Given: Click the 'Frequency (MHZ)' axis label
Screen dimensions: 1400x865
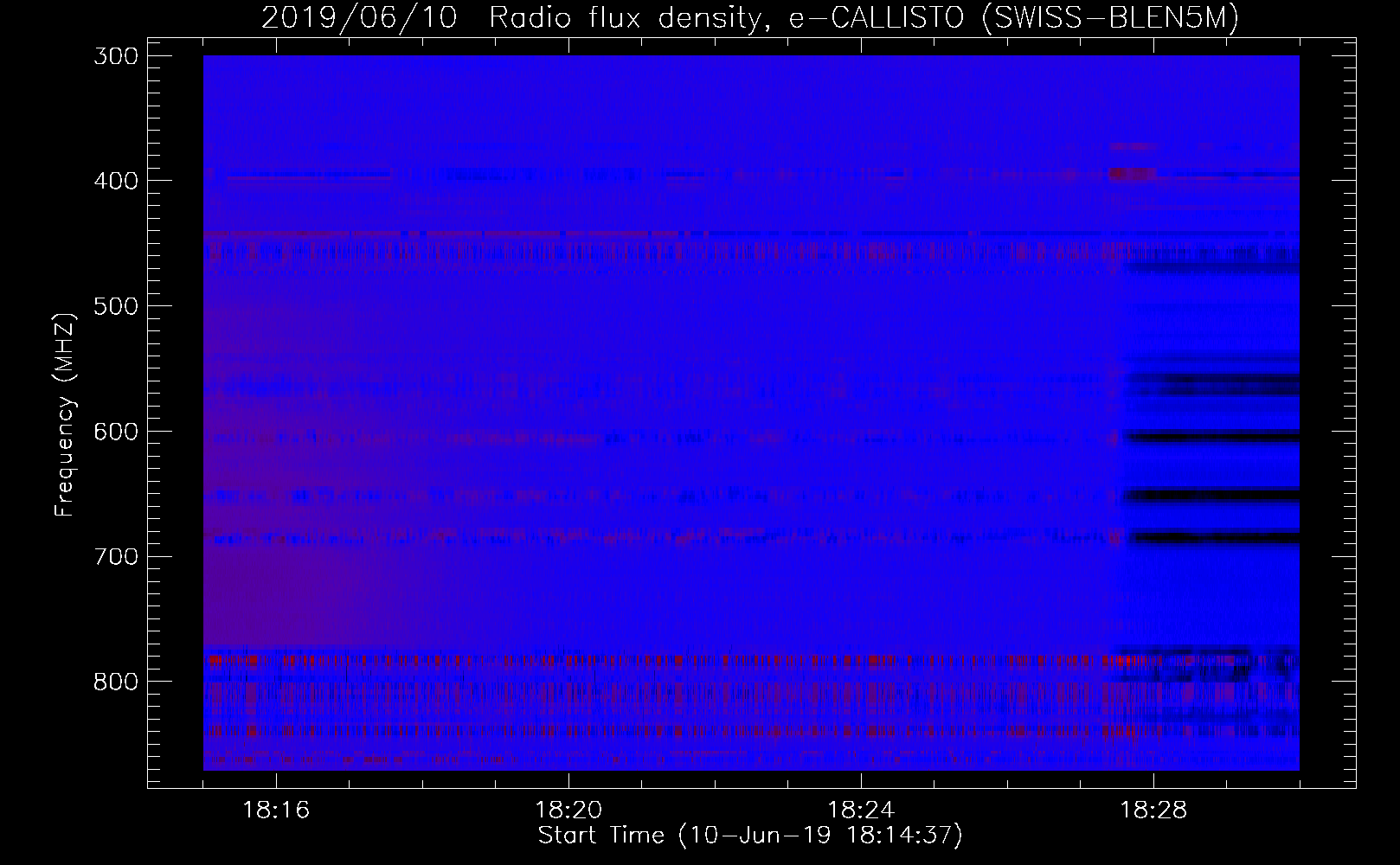Looking at the screenshot, I should pos(65,414).
